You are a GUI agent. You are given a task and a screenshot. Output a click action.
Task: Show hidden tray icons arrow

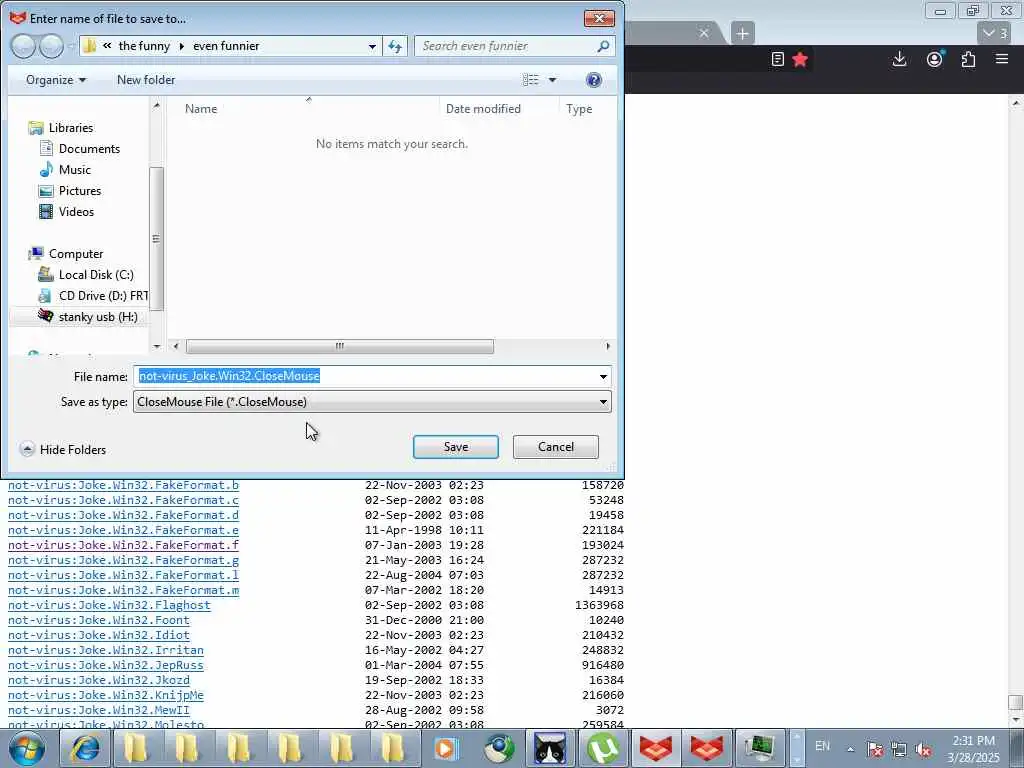850,750
